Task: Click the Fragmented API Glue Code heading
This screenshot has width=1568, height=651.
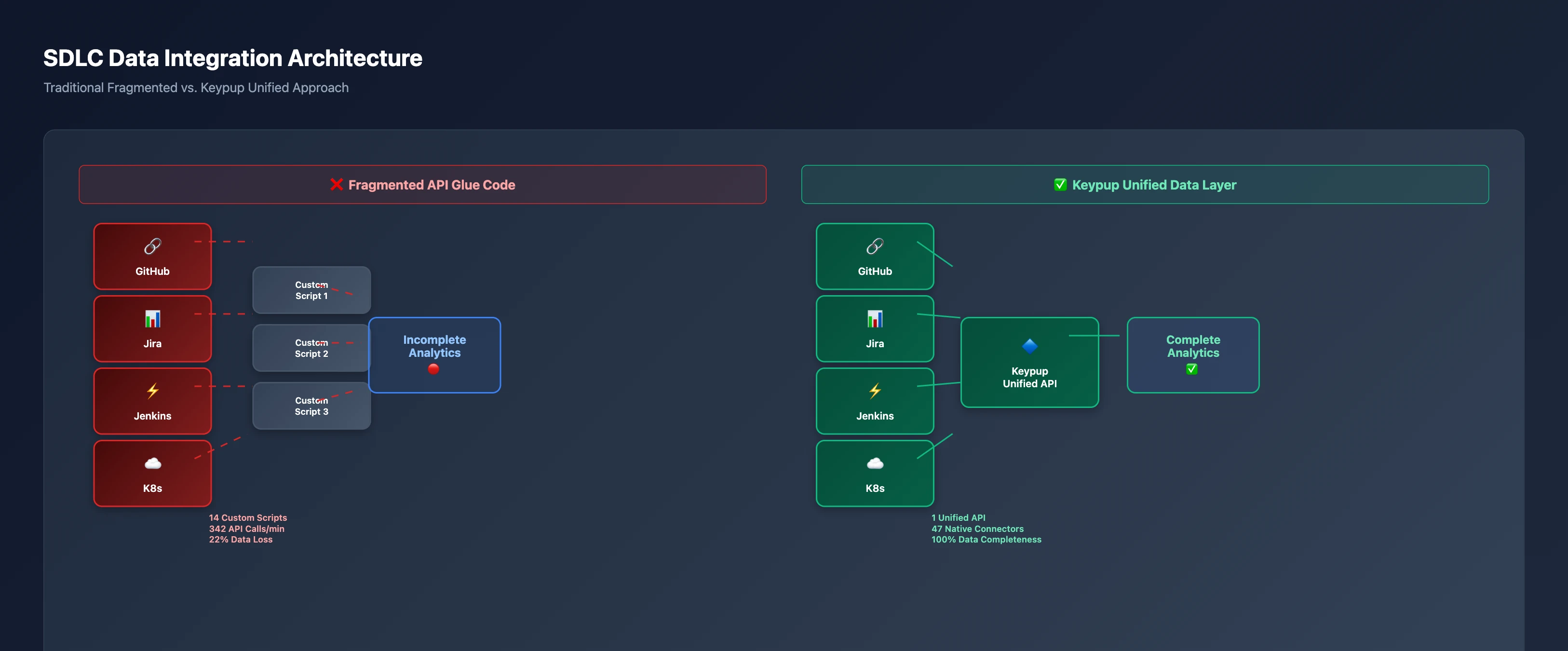Action: [x=432, y=185]
